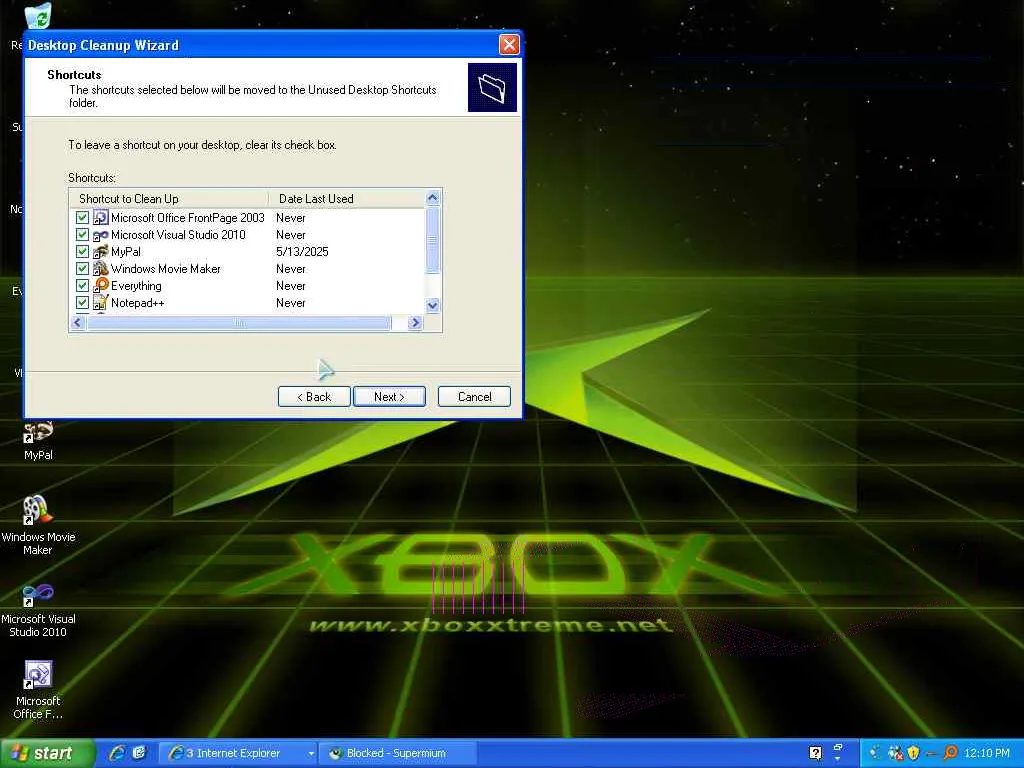Uncheck Microsoft Office FrontPage 2003 checkbox
This screenshot has height=768, width=1024.
pos(82,217)
